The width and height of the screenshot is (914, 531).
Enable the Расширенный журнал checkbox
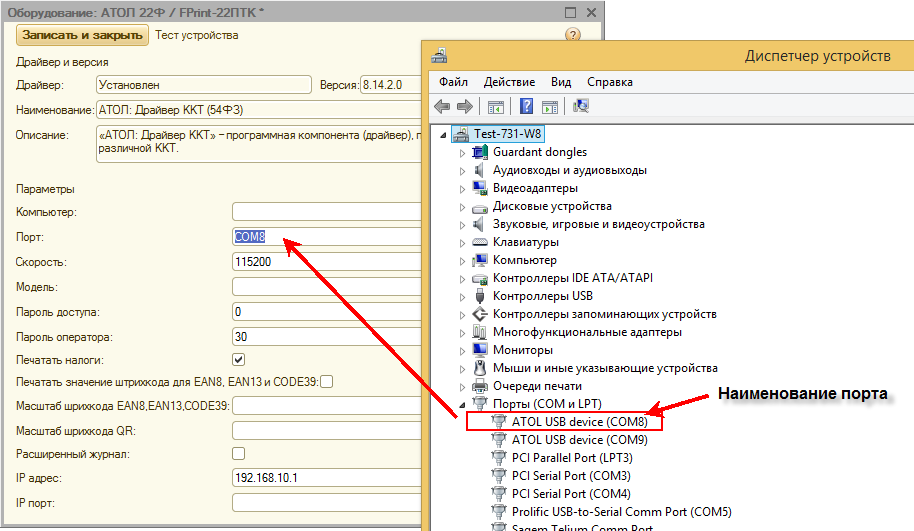(239, 454)
